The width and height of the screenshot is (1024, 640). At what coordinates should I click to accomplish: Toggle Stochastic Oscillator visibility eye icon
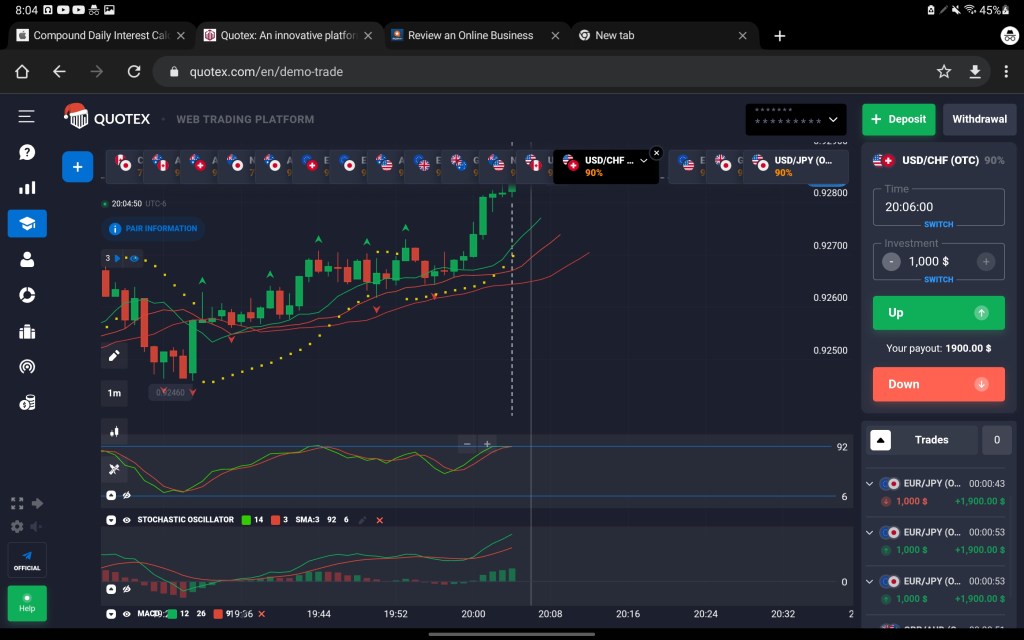click(x=127, y=520)
